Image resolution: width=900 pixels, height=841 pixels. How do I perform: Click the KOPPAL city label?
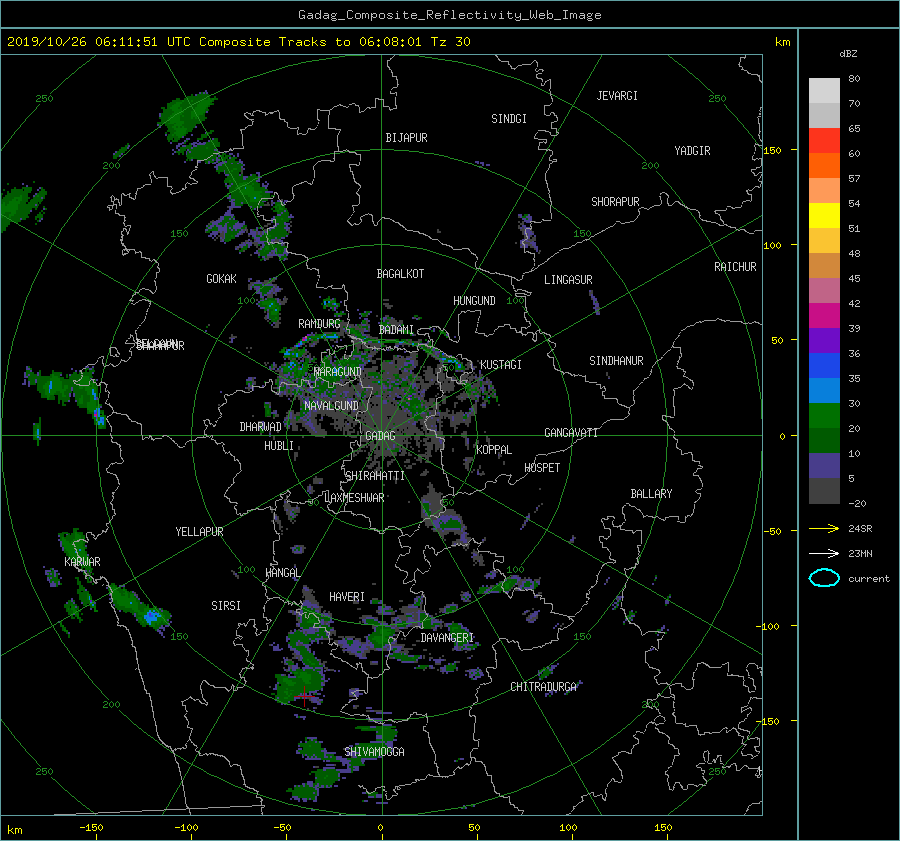pos(494,449)
